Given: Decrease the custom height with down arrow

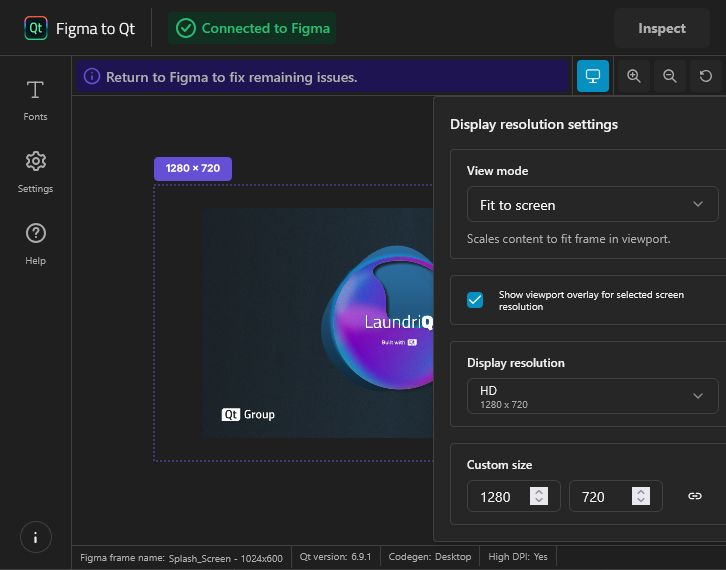Looking at the screenshot, I should [x=641, y=501].
